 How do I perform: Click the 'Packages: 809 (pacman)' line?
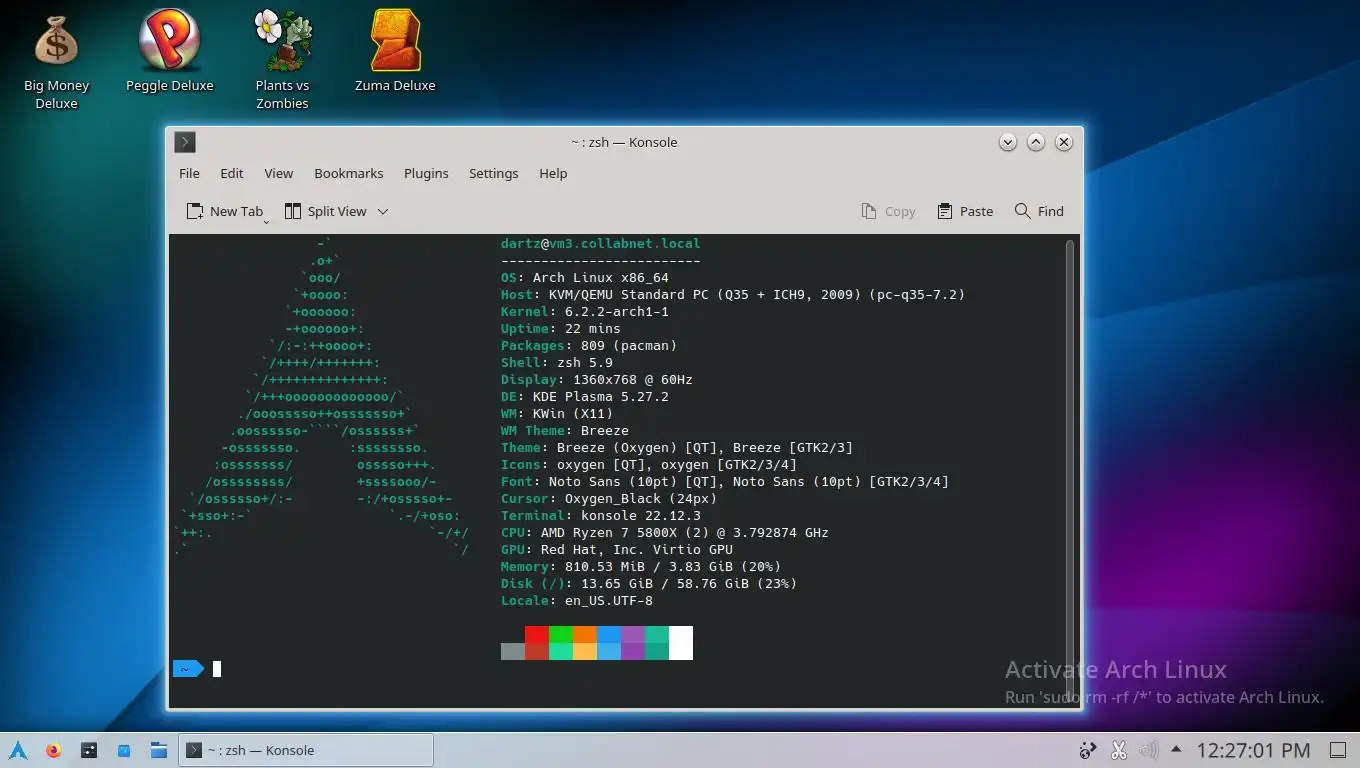(589, 345)
